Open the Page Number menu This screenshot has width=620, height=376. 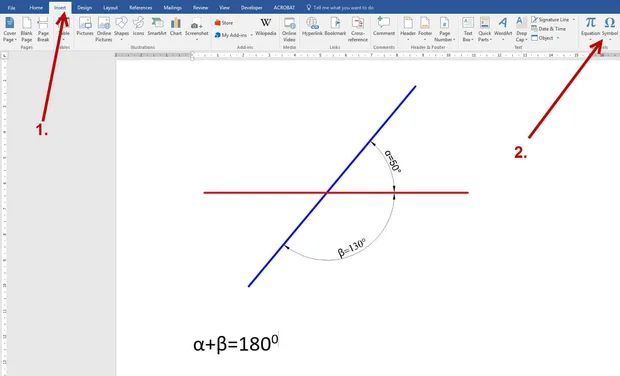(x=444, y=30)
